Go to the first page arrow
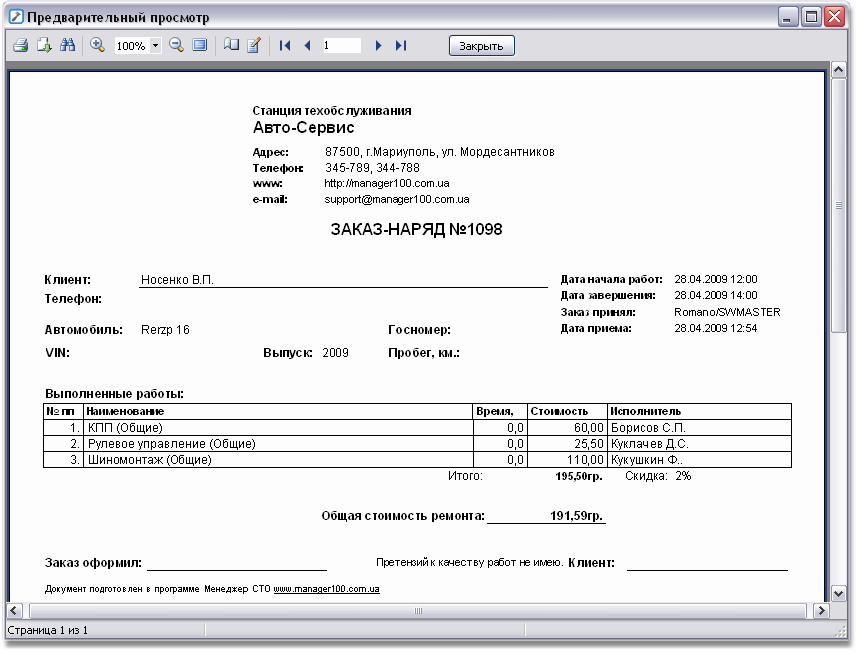The height and width of the screenshot is (652, 861). click(x=284, y=46)
